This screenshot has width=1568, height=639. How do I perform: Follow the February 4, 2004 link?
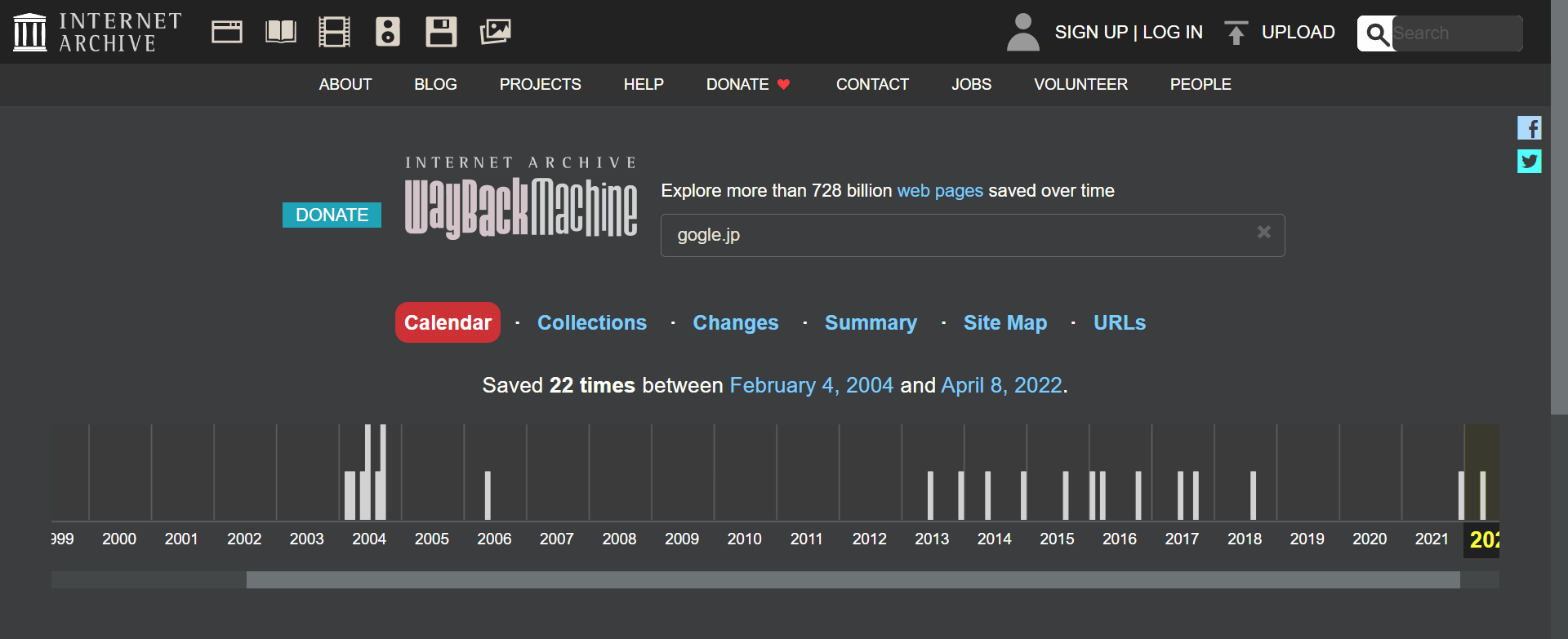tap(811, 385)
